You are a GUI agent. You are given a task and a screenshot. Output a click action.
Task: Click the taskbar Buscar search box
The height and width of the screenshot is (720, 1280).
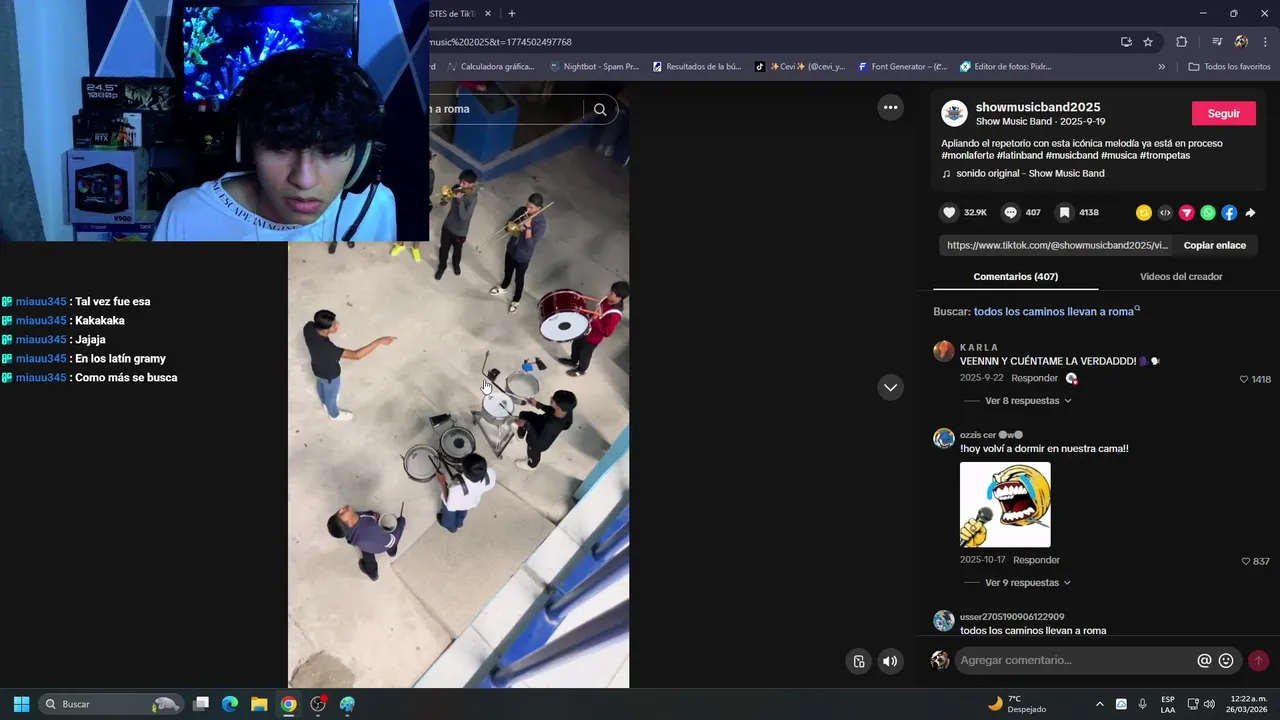tap(111, 704)
